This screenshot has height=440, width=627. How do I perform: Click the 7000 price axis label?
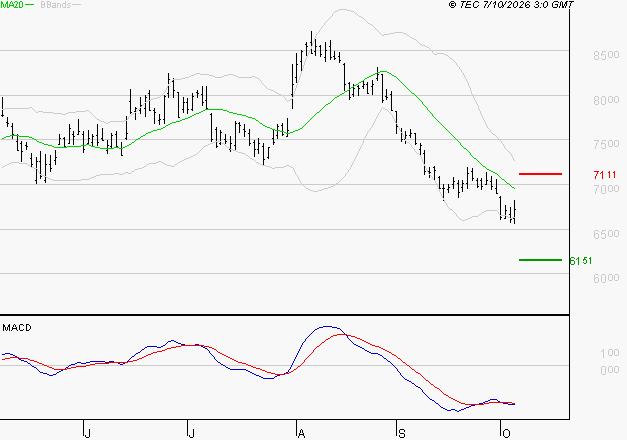click(606, 189)
